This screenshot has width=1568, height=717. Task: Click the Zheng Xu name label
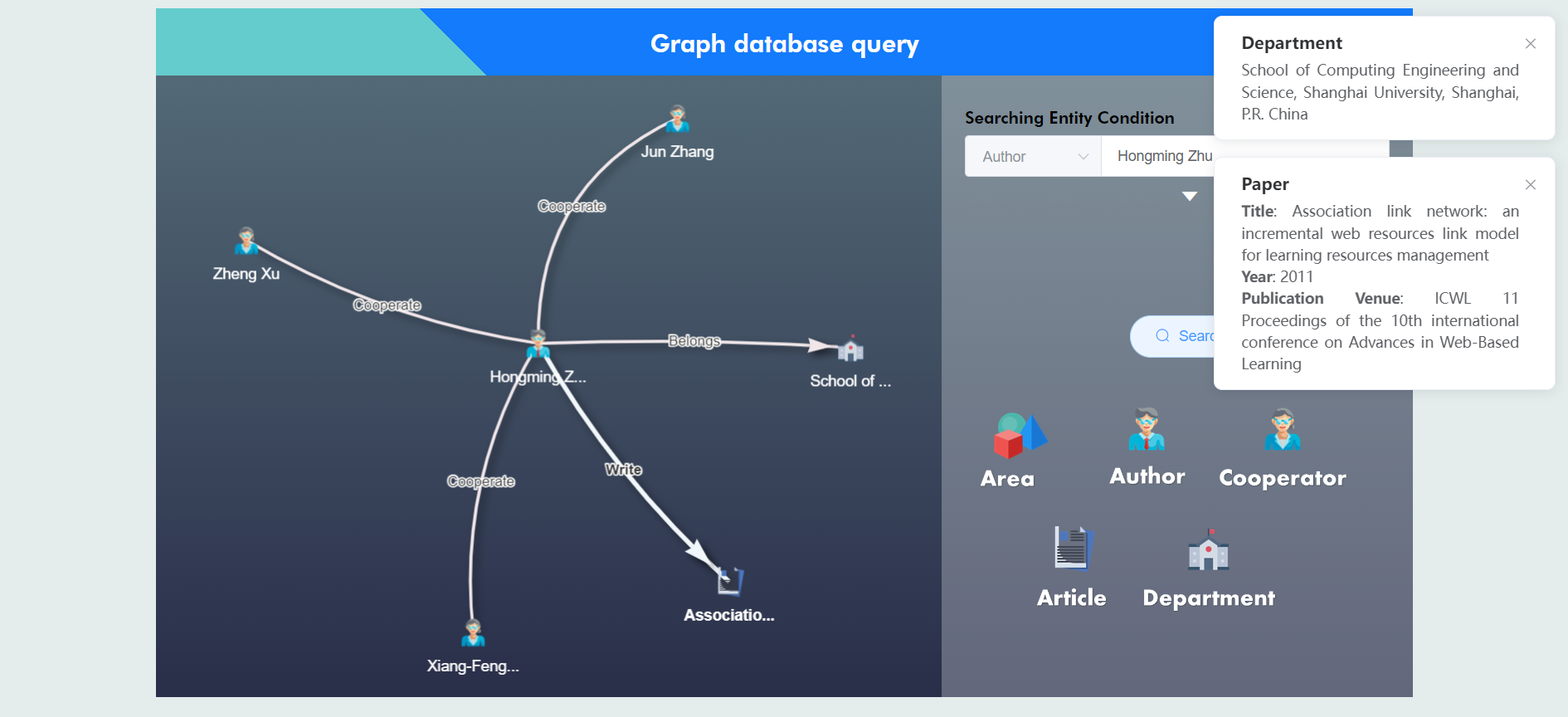(246, 274)
